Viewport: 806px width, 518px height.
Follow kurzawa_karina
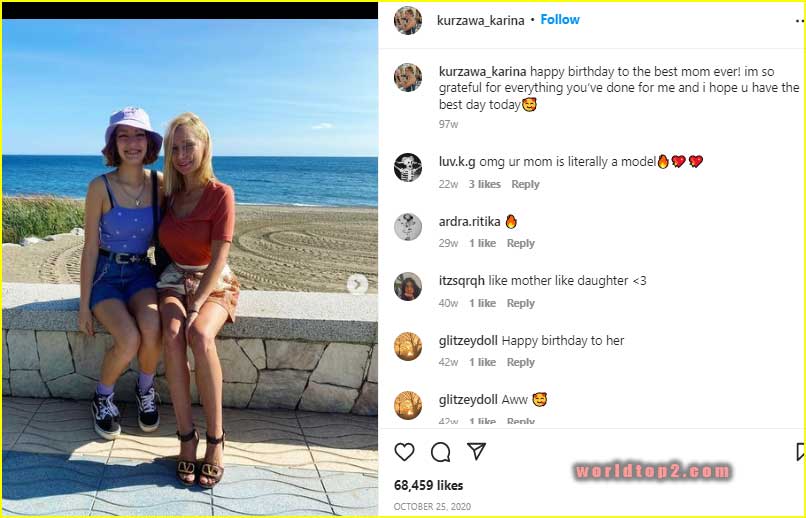560,20
